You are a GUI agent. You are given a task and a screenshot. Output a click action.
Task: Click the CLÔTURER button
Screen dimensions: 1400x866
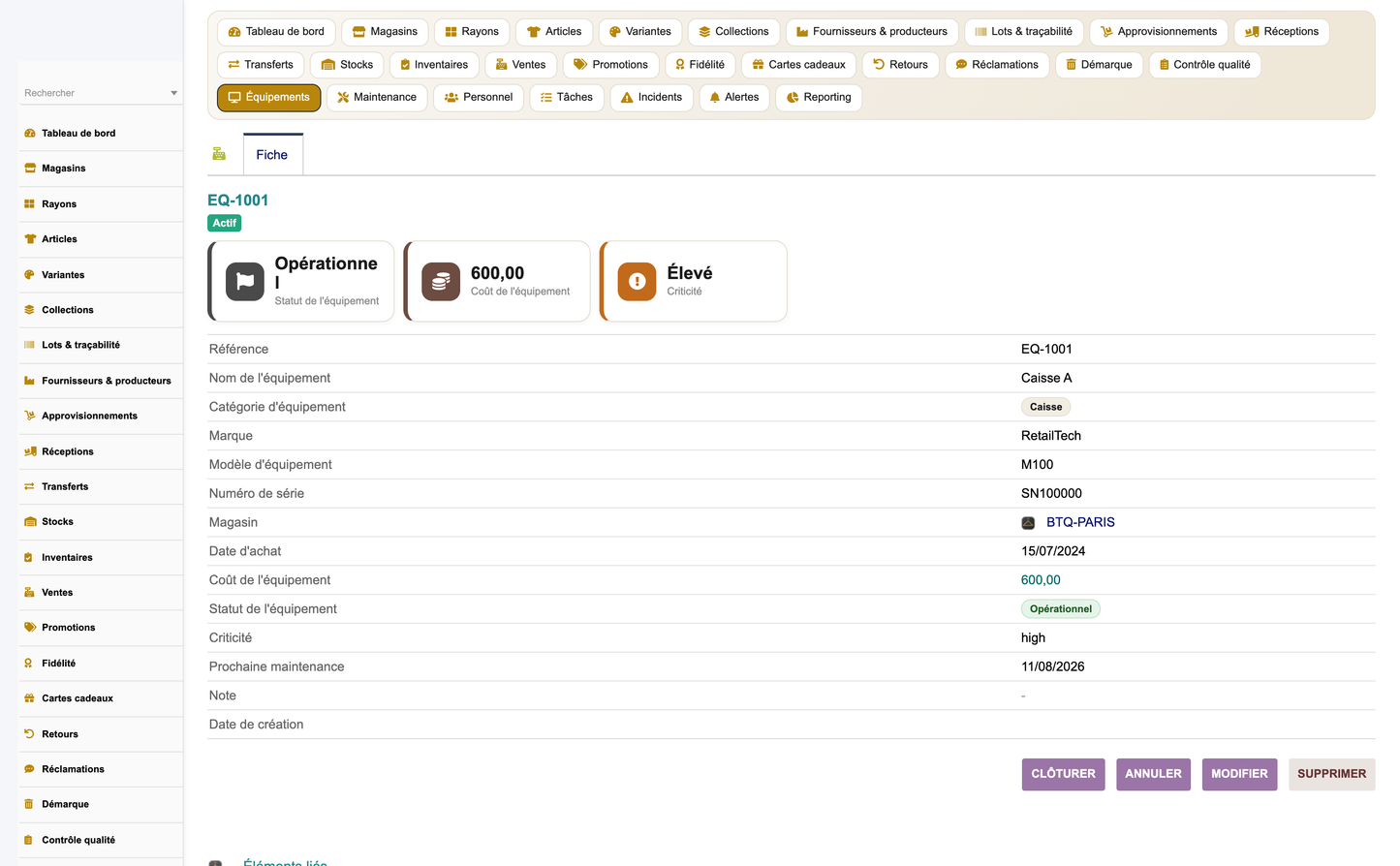1063,774
